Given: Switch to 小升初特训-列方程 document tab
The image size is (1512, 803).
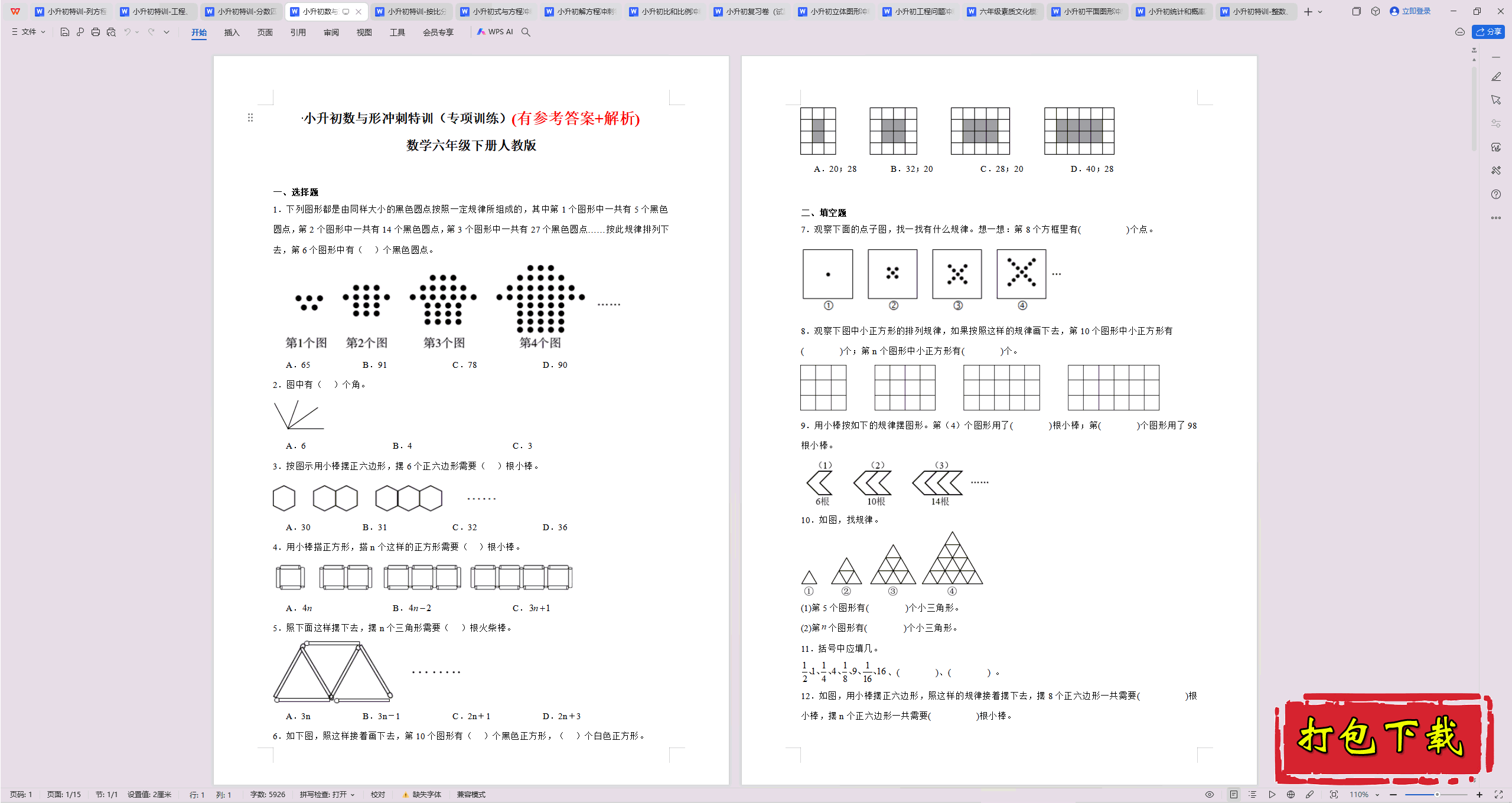Looking at the screenshot, I should coord(71,11).
